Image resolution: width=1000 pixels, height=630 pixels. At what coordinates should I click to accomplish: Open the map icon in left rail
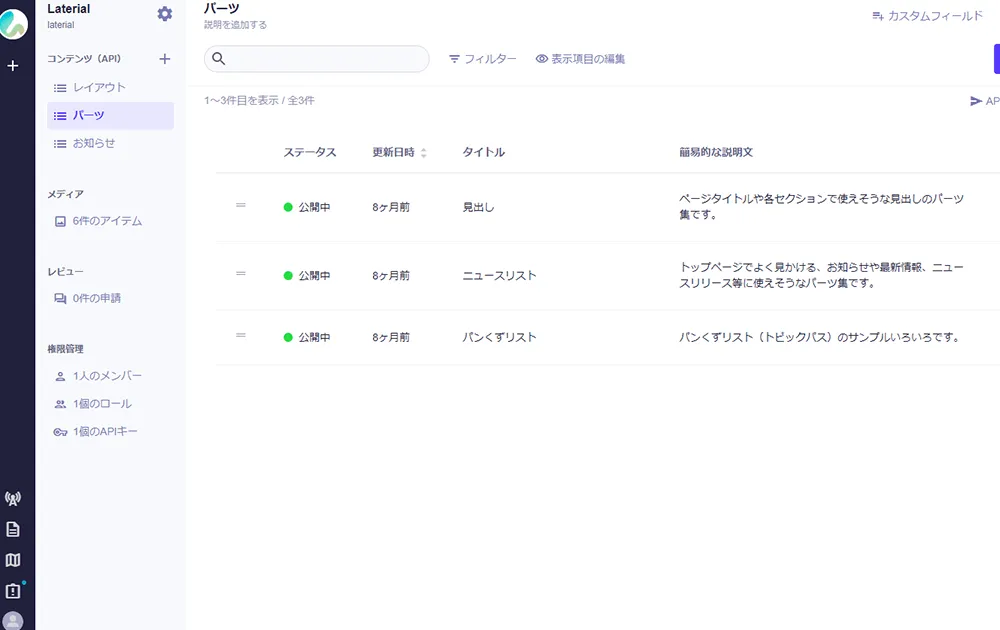[x=13, y=560]
